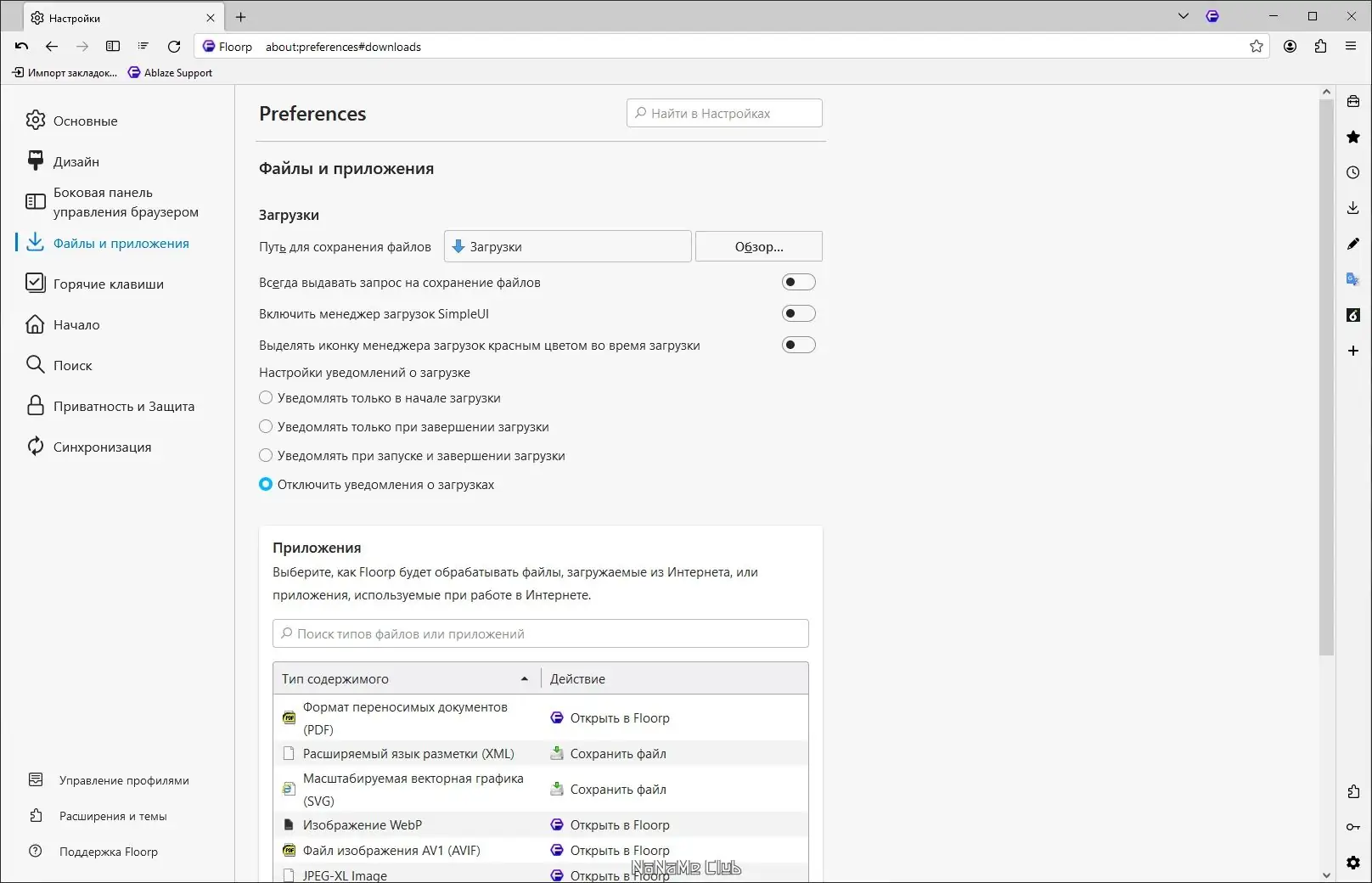Choose notify only on download completion

(x=266, y=426)
